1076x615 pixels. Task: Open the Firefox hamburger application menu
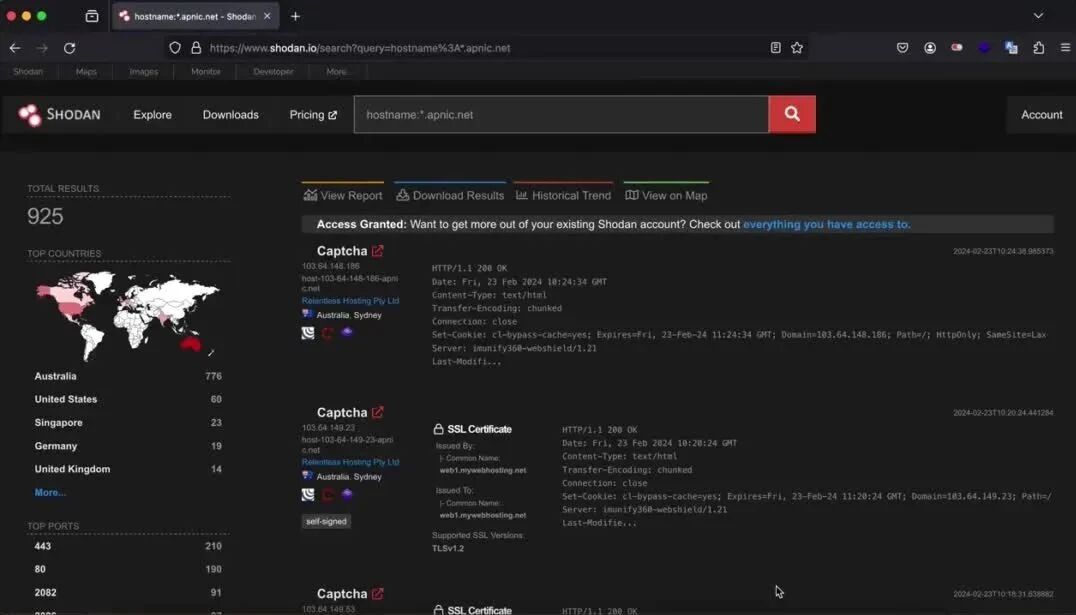click(1065, 48)
